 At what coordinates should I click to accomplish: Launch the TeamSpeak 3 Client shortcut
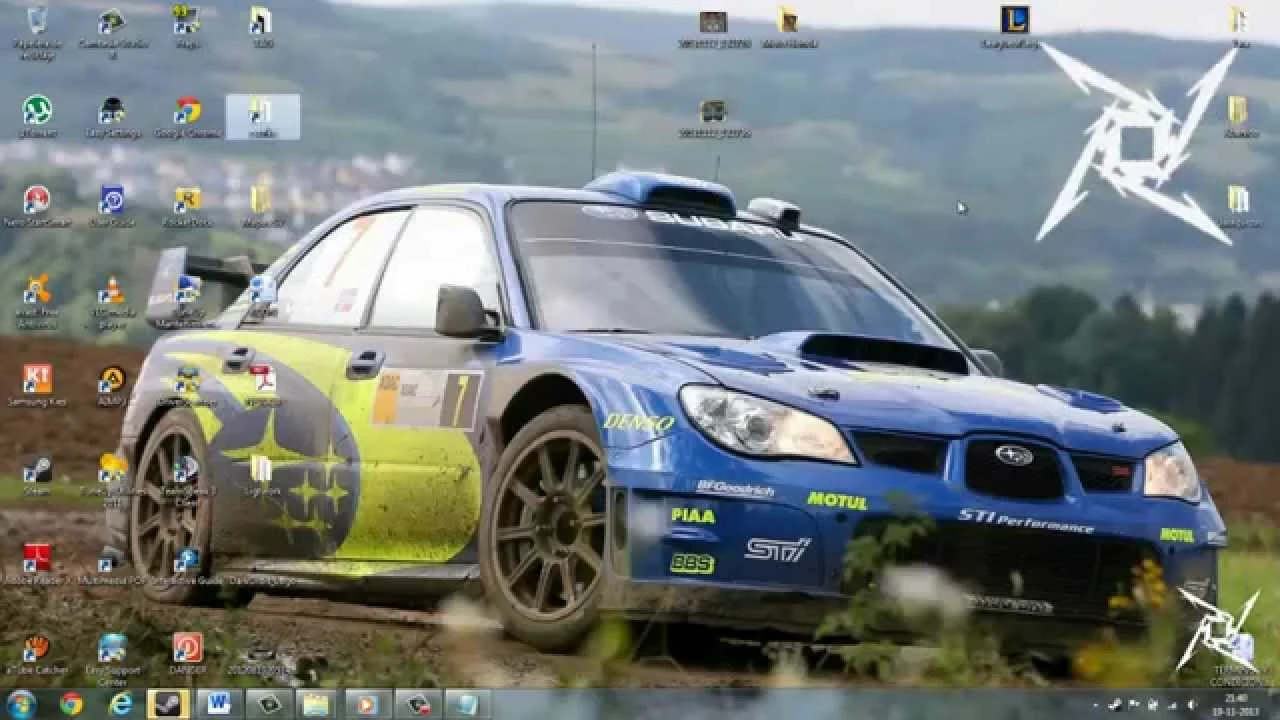[x=187, y=480]
